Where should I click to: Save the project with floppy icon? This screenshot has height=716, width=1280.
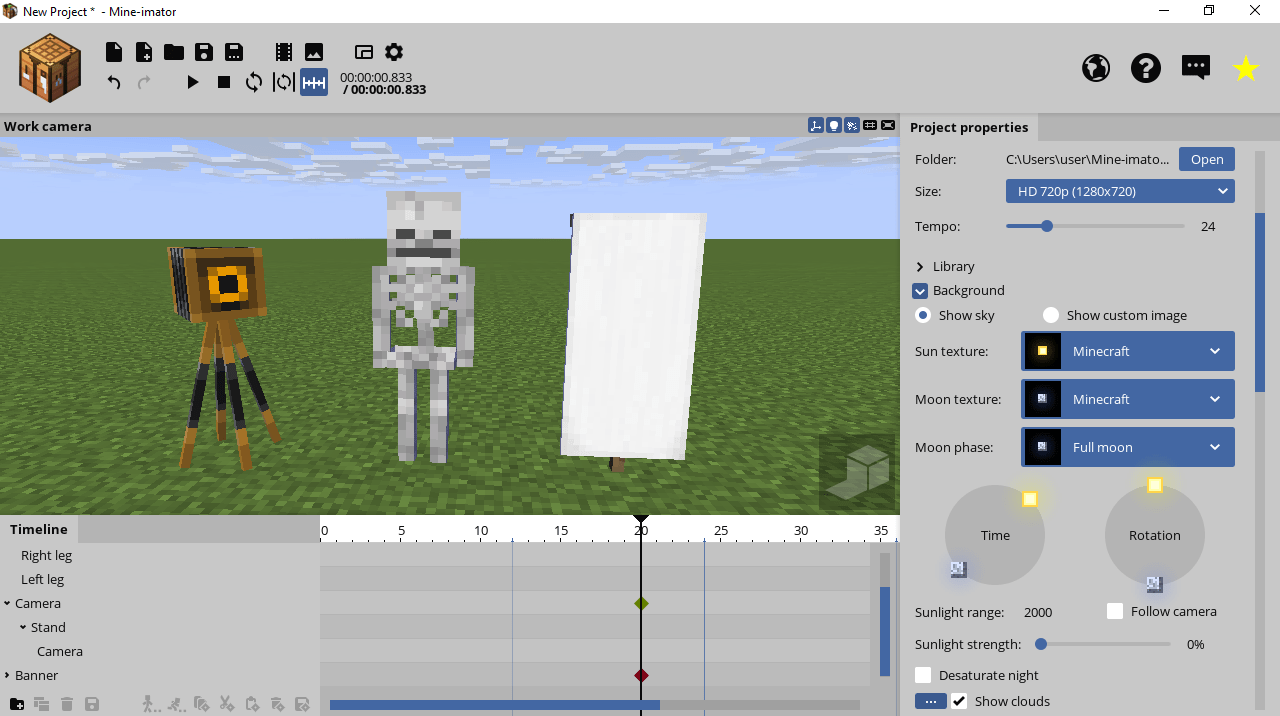(x=204, y=52)
